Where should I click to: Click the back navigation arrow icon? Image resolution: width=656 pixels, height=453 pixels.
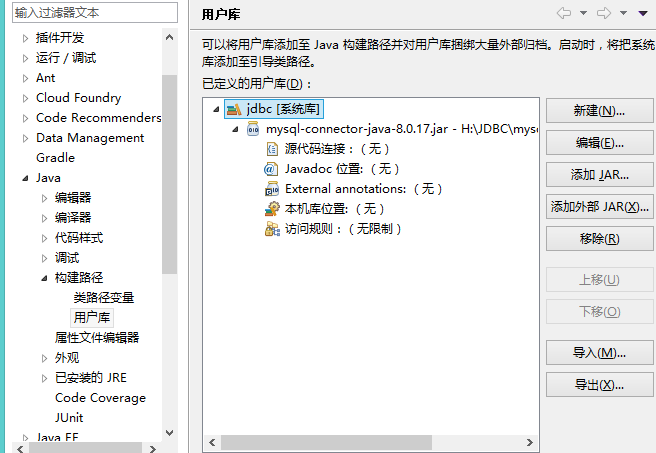[564, 13]
